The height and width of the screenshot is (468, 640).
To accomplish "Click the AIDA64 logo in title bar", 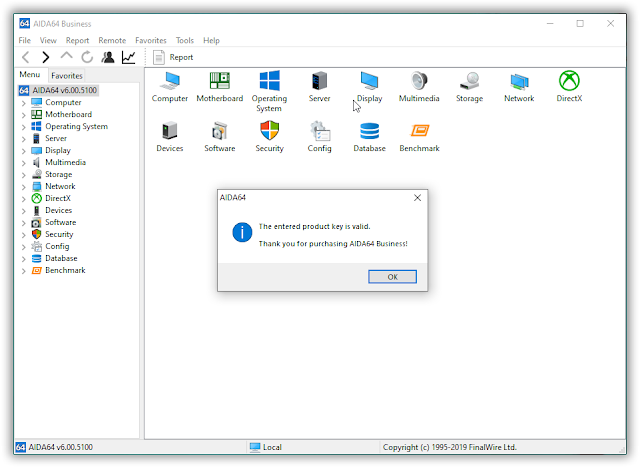I will (x=24, y=23).
